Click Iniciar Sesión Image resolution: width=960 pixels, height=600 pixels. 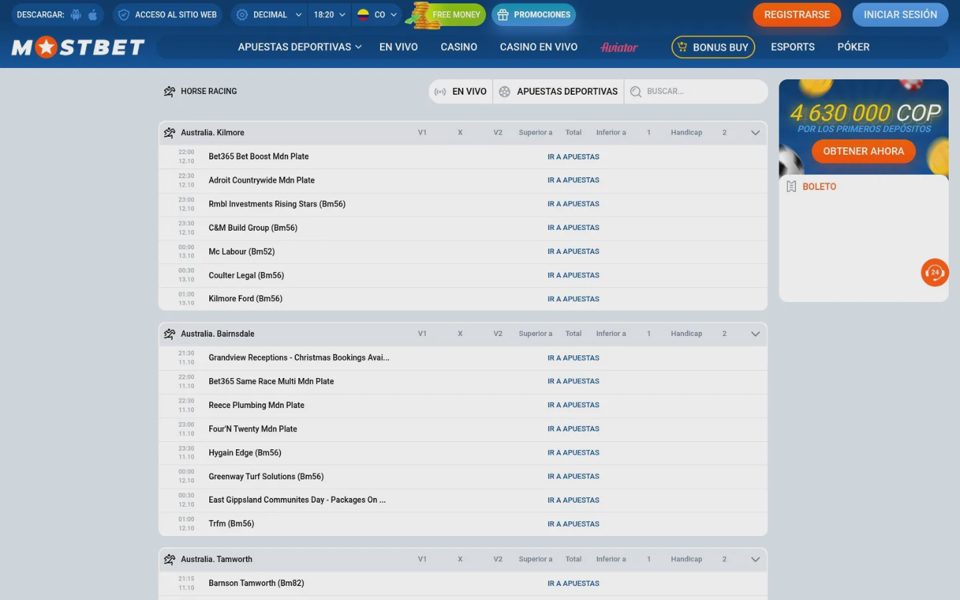pos(900,15)
